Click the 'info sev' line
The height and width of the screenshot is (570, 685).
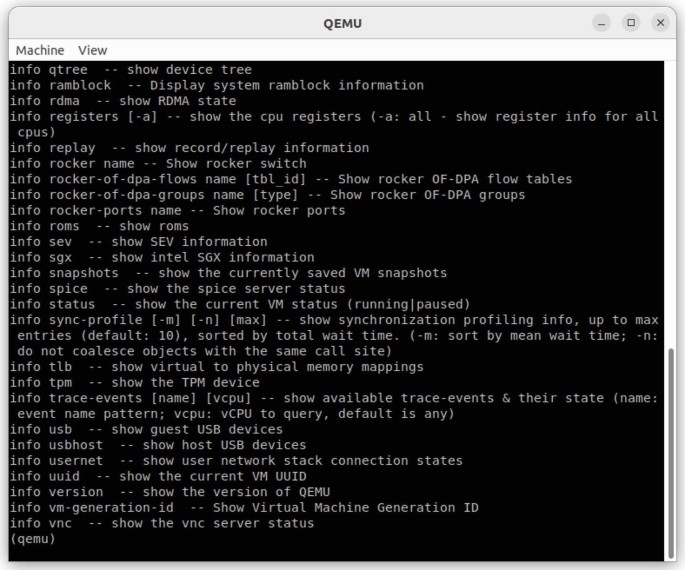138,242
